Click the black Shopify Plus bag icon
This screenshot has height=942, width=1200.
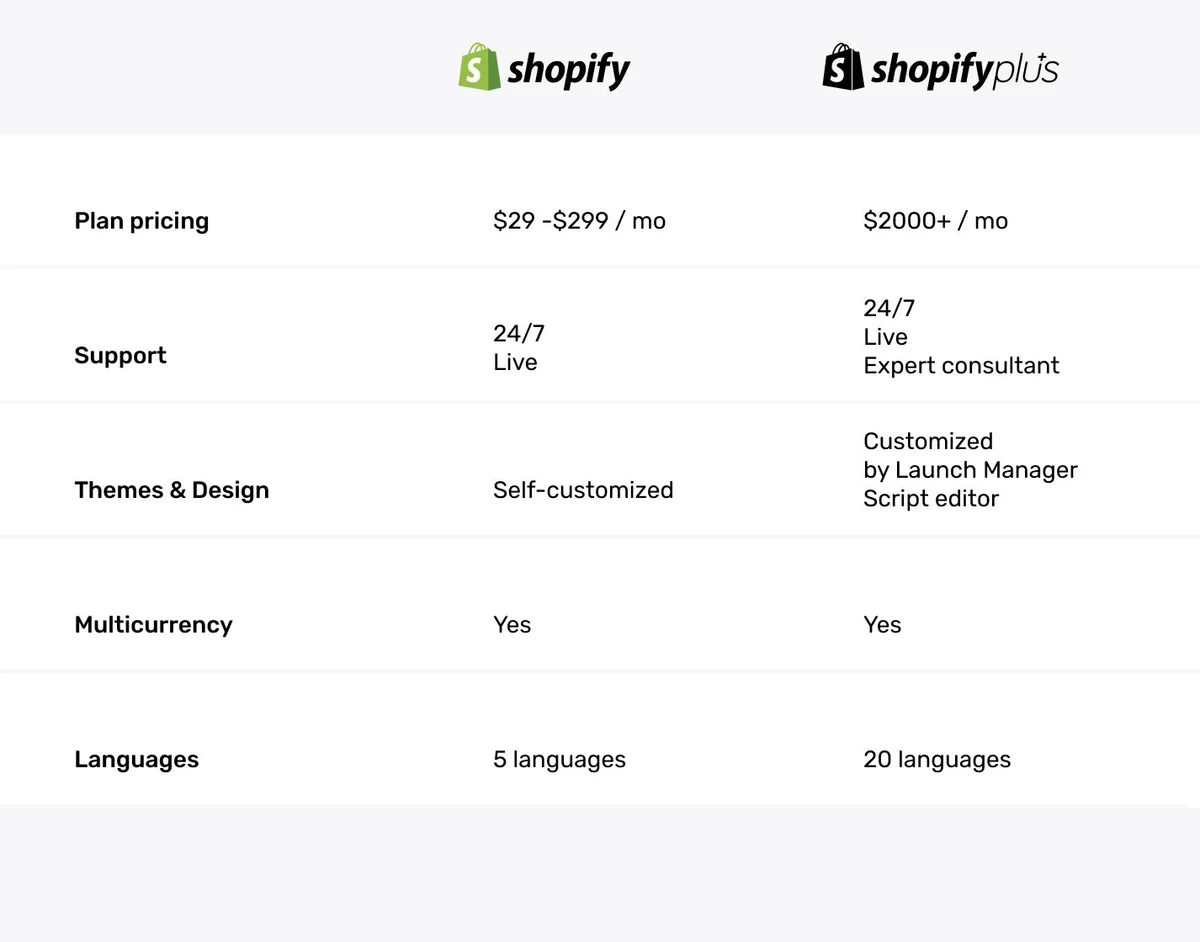click(x=843, y=67)
